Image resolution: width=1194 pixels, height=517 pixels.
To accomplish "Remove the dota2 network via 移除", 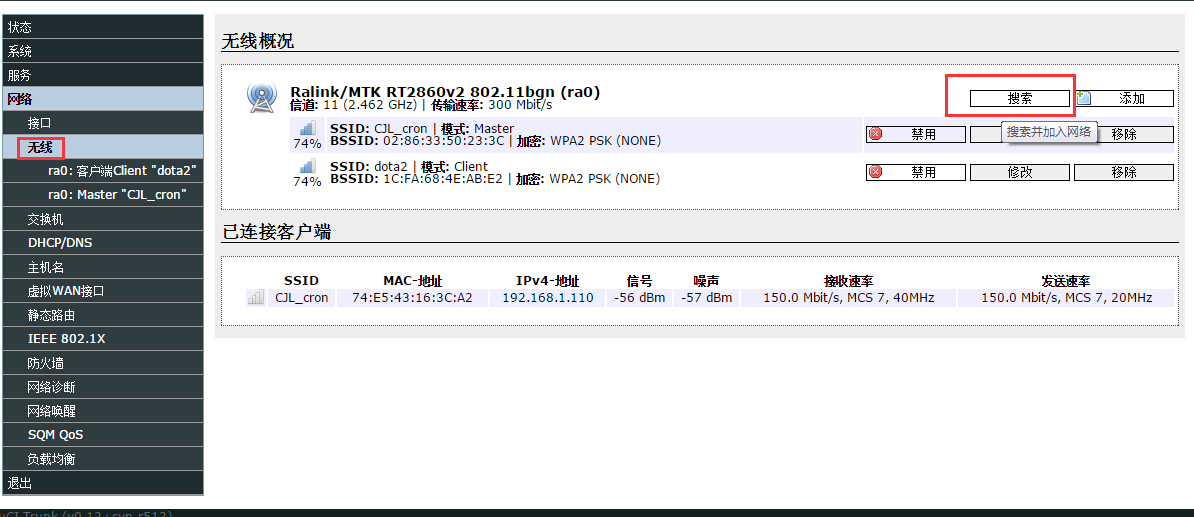I will coord(1123,172).
